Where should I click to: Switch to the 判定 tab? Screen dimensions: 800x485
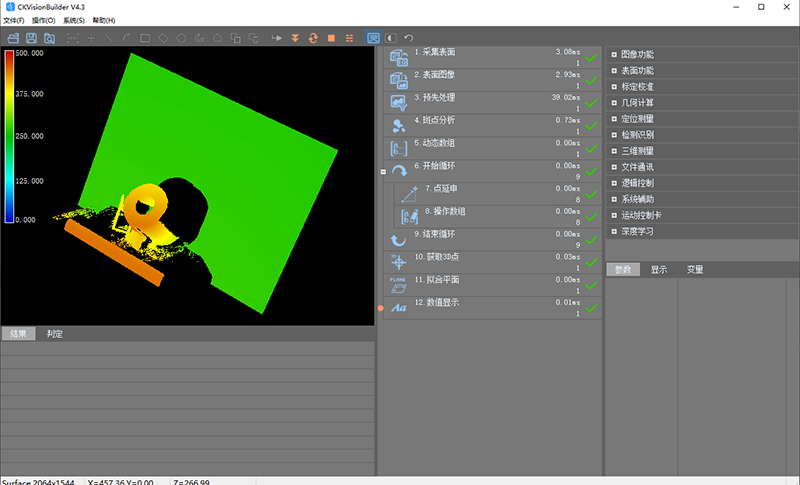55,334
